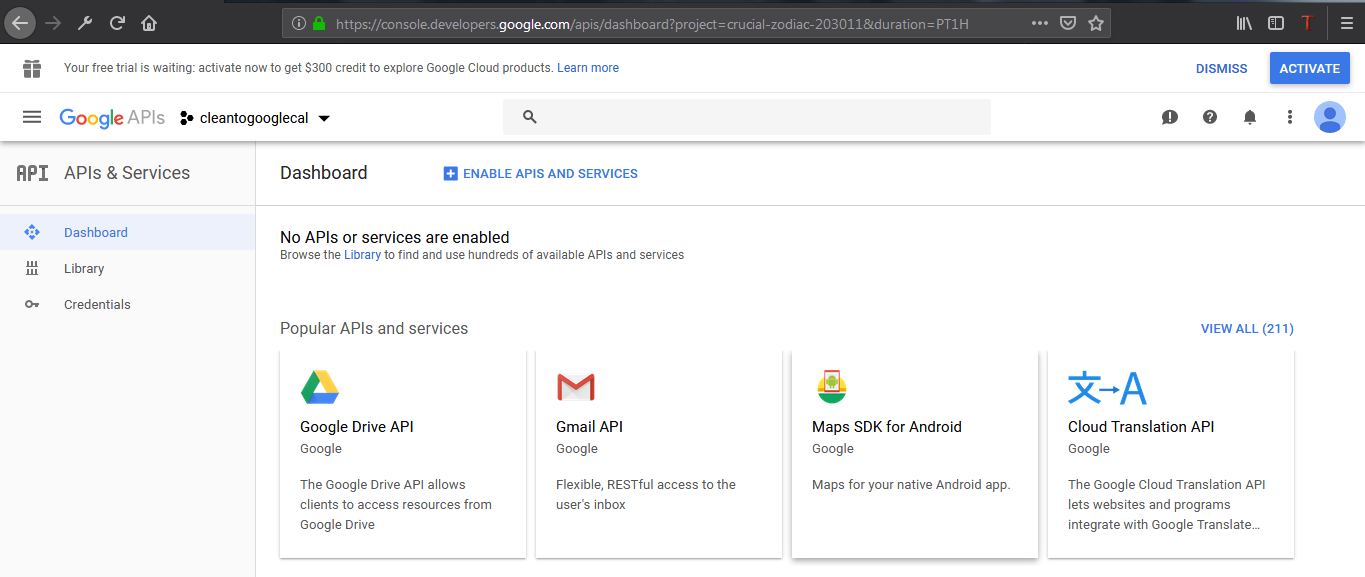Viewport: 1365px width, 577px height.
Task: Open VIEW ALL (211) link
Action: (x=1247, y=328)
